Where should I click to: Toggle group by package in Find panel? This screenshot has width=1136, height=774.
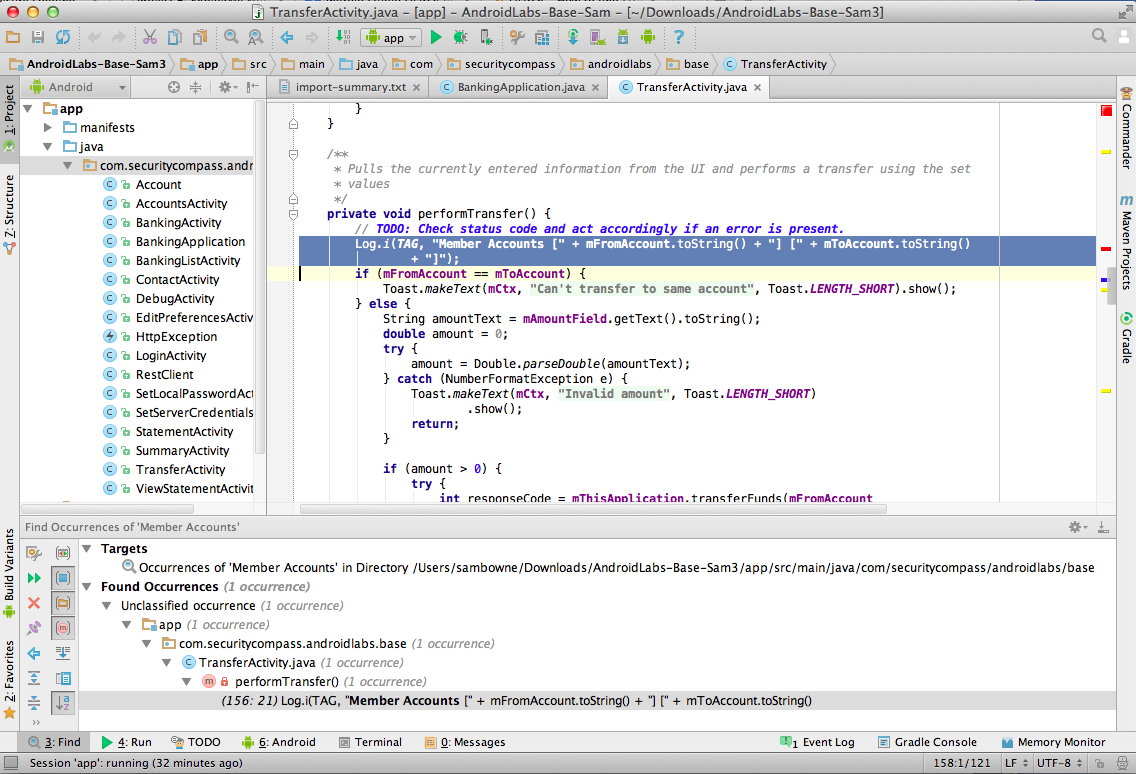click(62, 603)
